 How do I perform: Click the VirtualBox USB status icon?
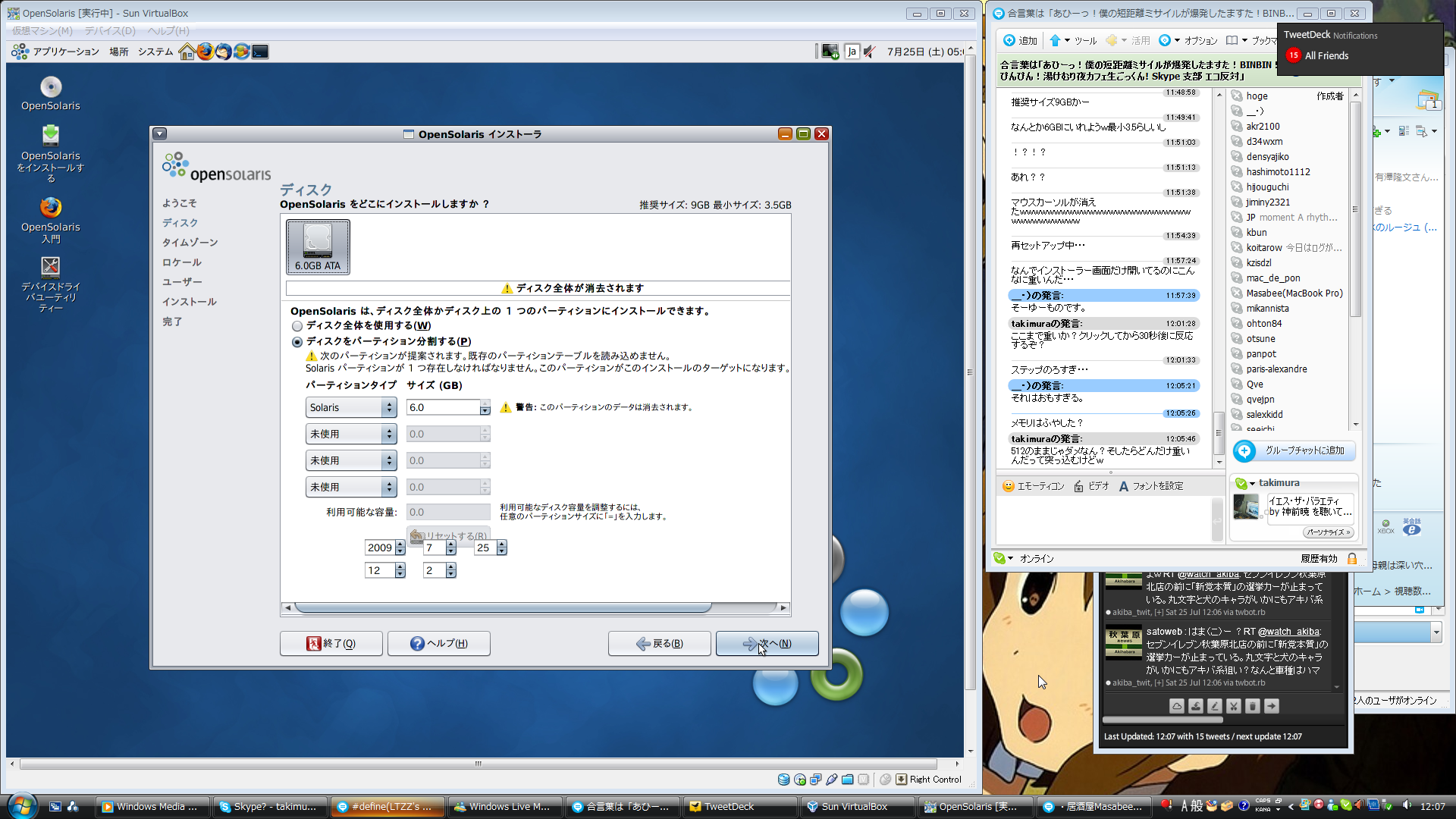(831, 779)
